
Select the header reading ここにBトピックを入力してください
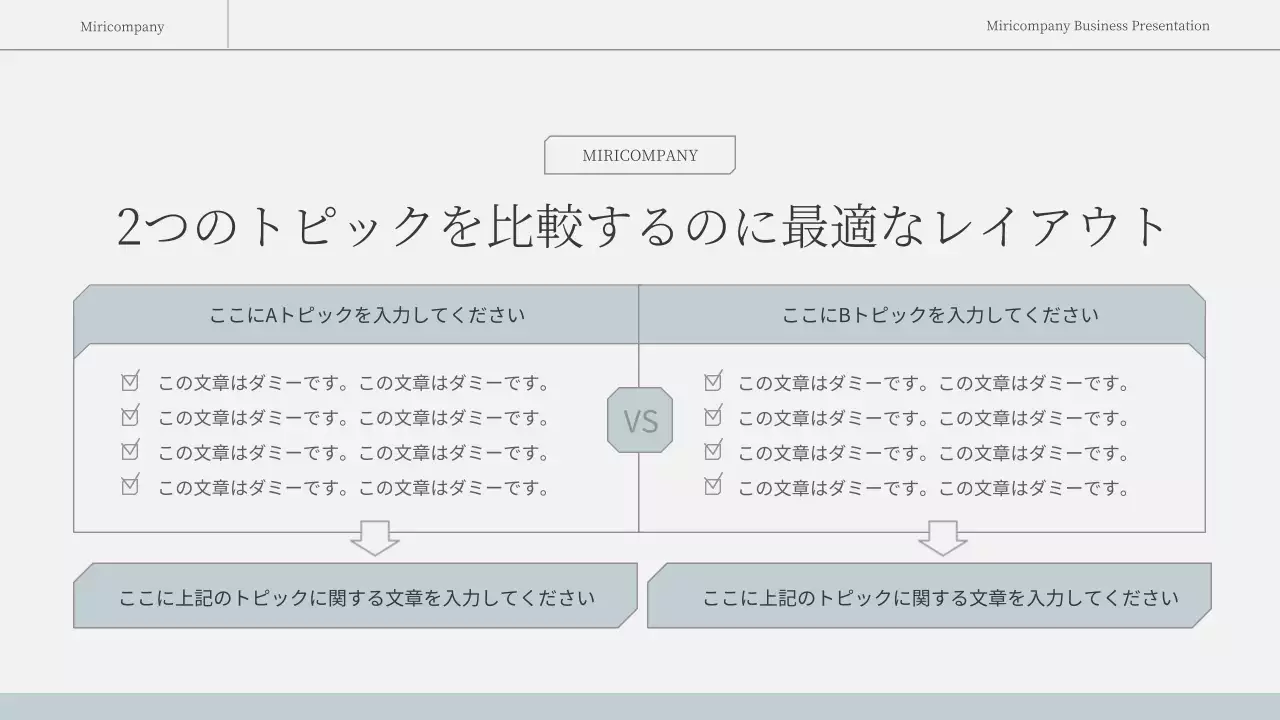click(940, 313)
